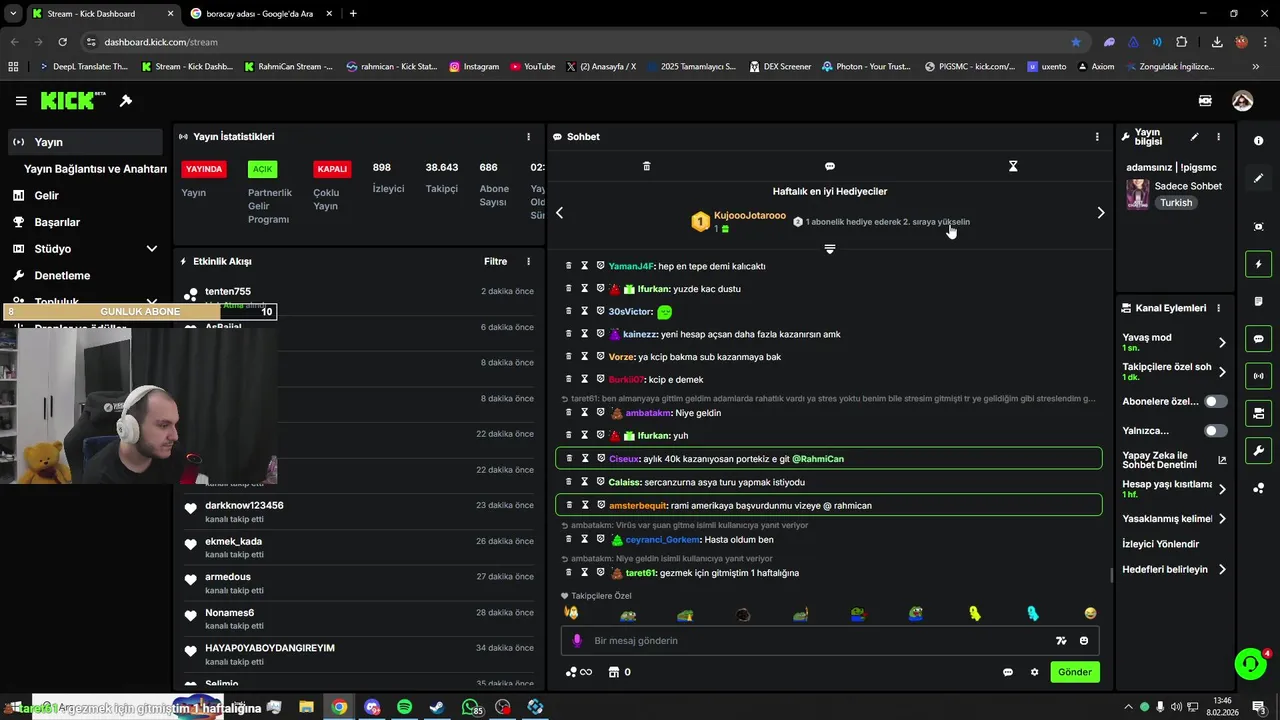Click the lightning bolt sidebar icon
This screenshot has width=1280, height=720.
click(x=1258, y=264)
